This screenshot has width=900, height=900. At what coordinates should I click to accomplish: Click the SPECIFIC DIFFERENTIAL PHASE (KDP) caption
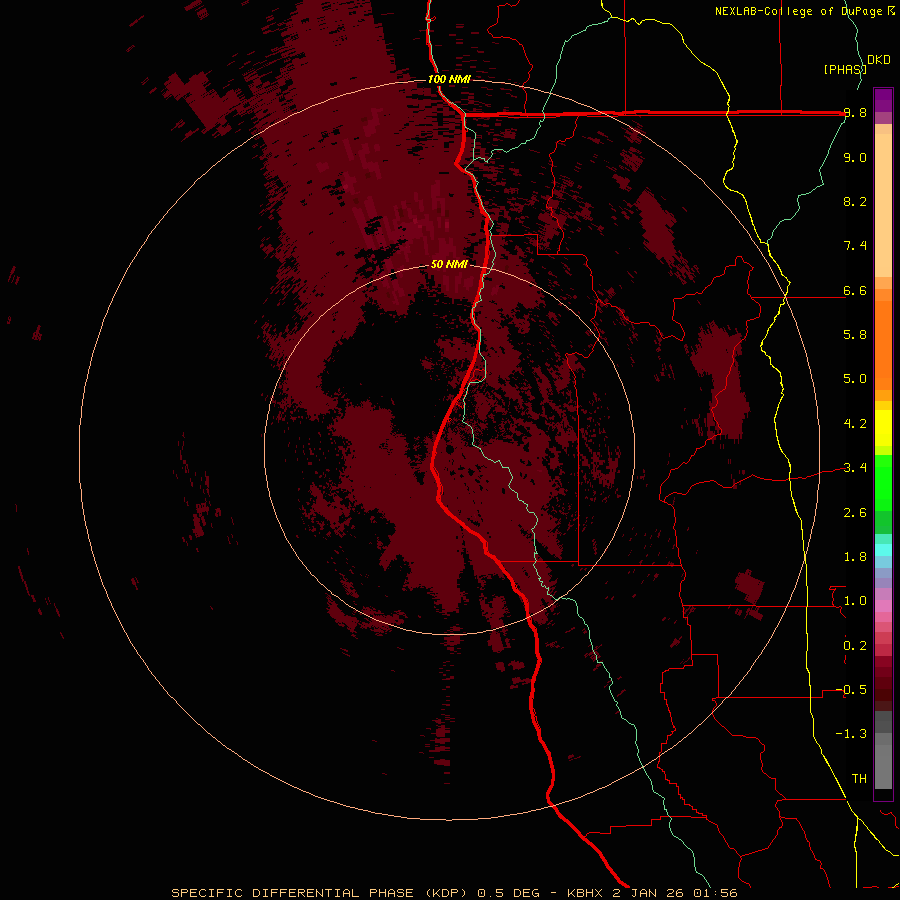pyautogui.click(x=321, y=893)
